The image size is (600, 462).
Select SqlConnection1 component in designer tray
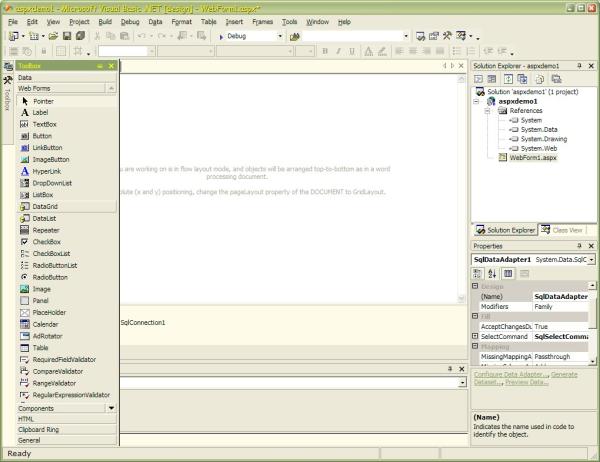tap(143, 323)
